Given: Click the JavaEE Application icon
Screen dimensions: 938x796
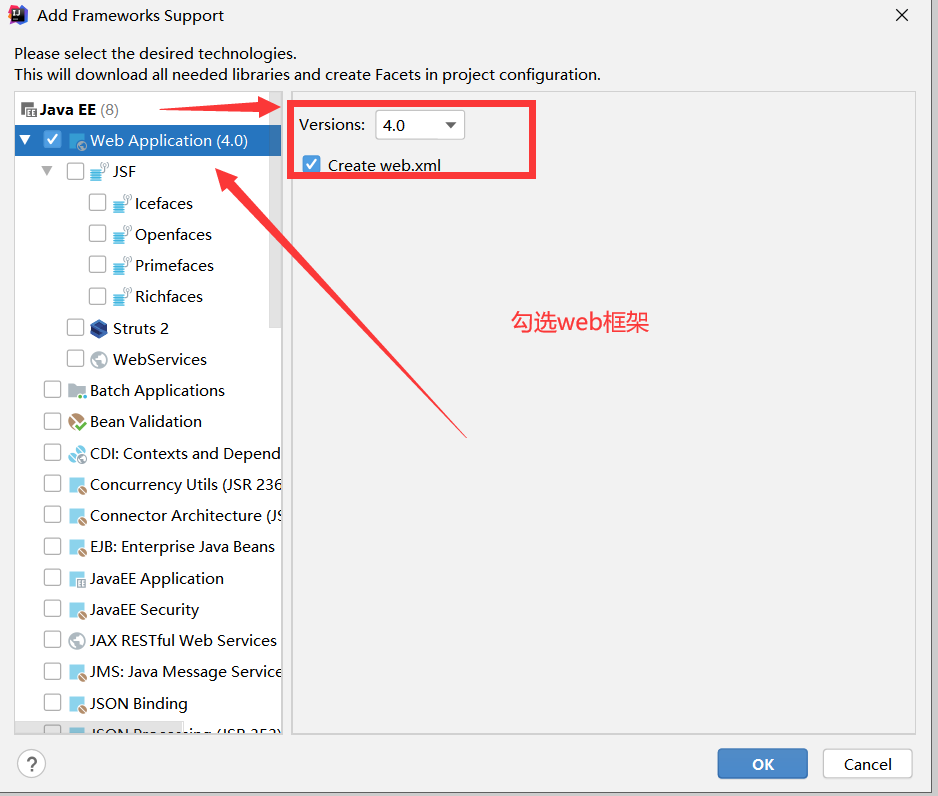Looking at the screenshot, I should tap(78, 579).
